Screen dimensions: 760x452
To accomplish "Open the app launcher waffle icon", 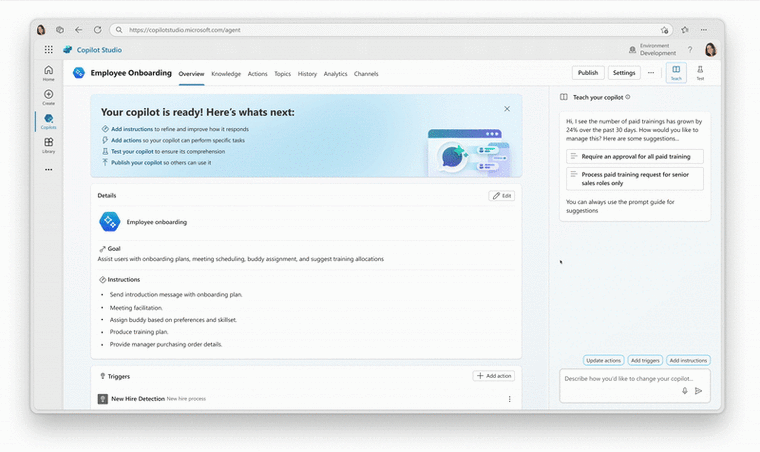I will [x=48, y=49].
